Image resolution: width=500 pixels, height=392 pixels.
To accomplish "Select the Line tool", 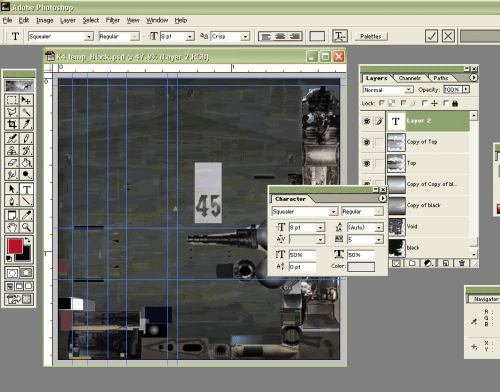I will pos(26,201).
